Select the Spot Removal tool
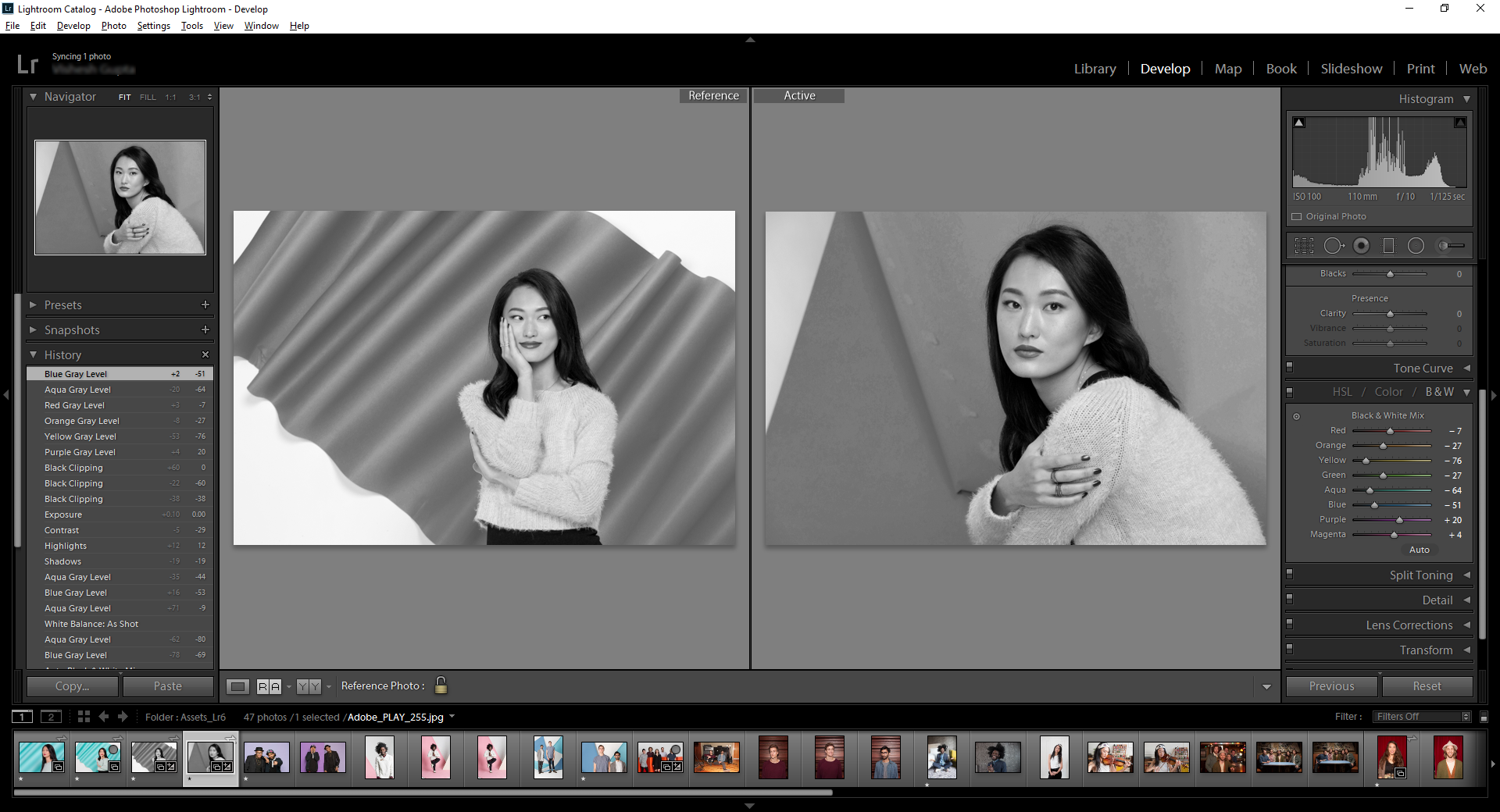 point(1334,245)
